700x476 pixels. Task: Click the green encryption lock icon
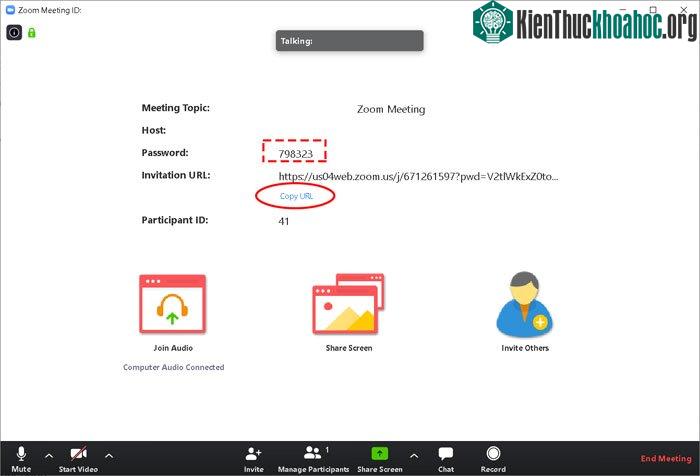32,33
